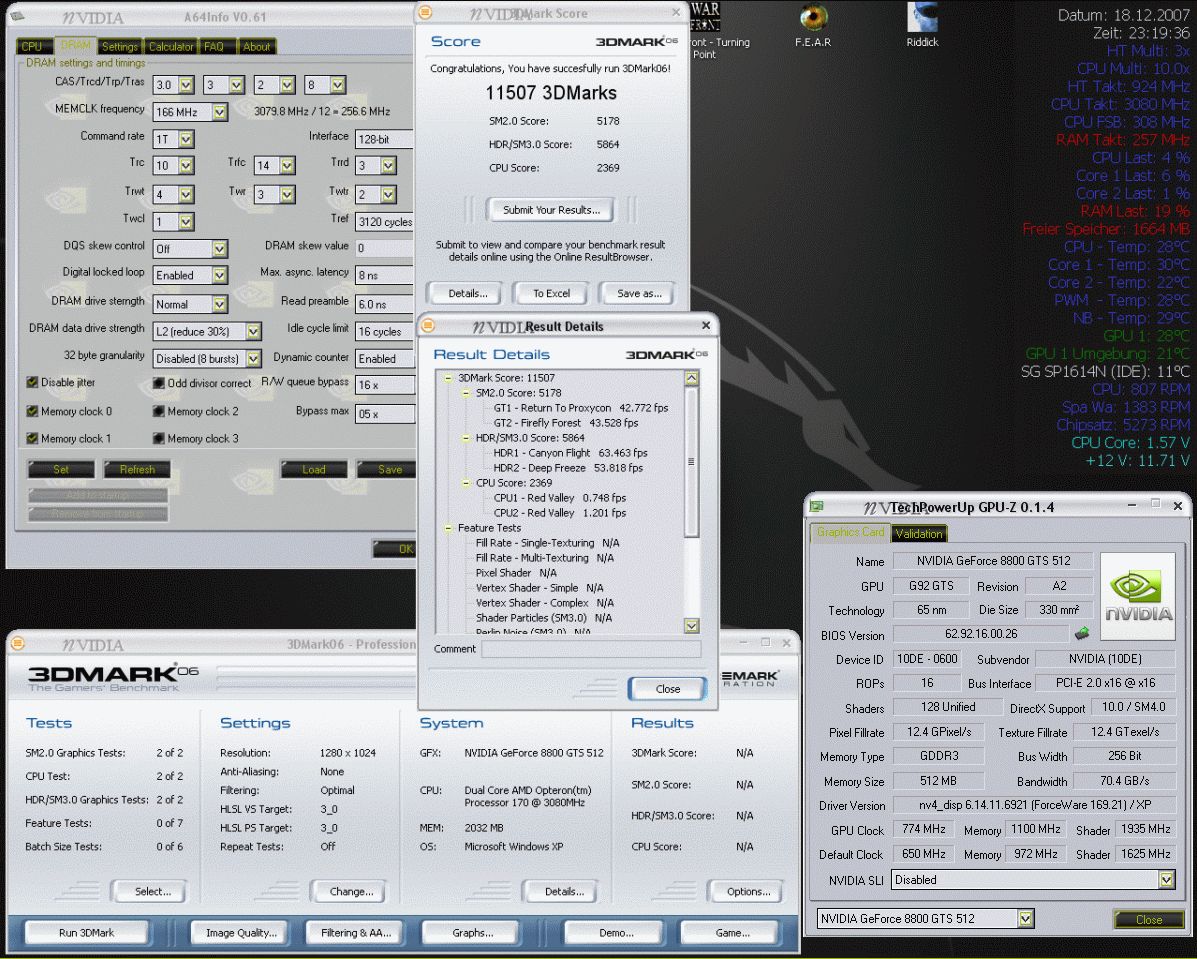The image size is (1197, 959).
Task: Click the Comment input field
Action: 591,649
